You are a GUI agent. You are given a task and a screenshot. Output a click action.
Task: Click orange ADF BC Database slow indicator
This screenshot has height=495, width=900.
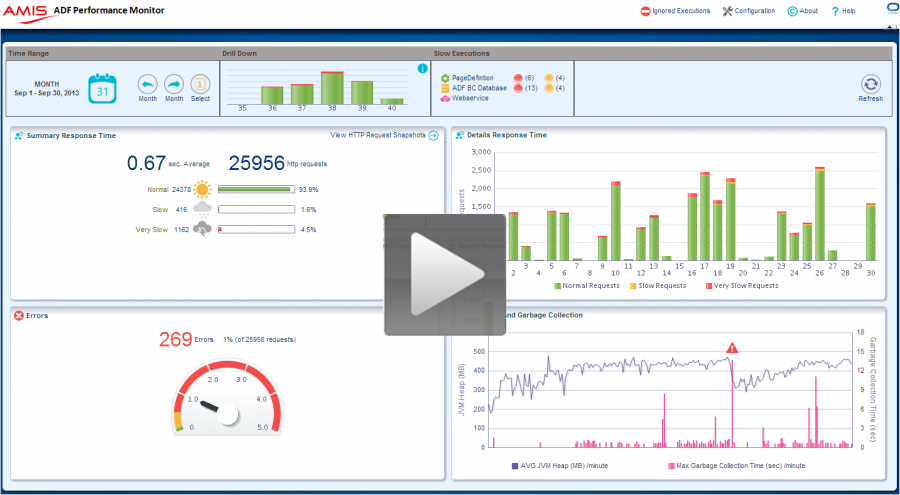pos(549,88)
